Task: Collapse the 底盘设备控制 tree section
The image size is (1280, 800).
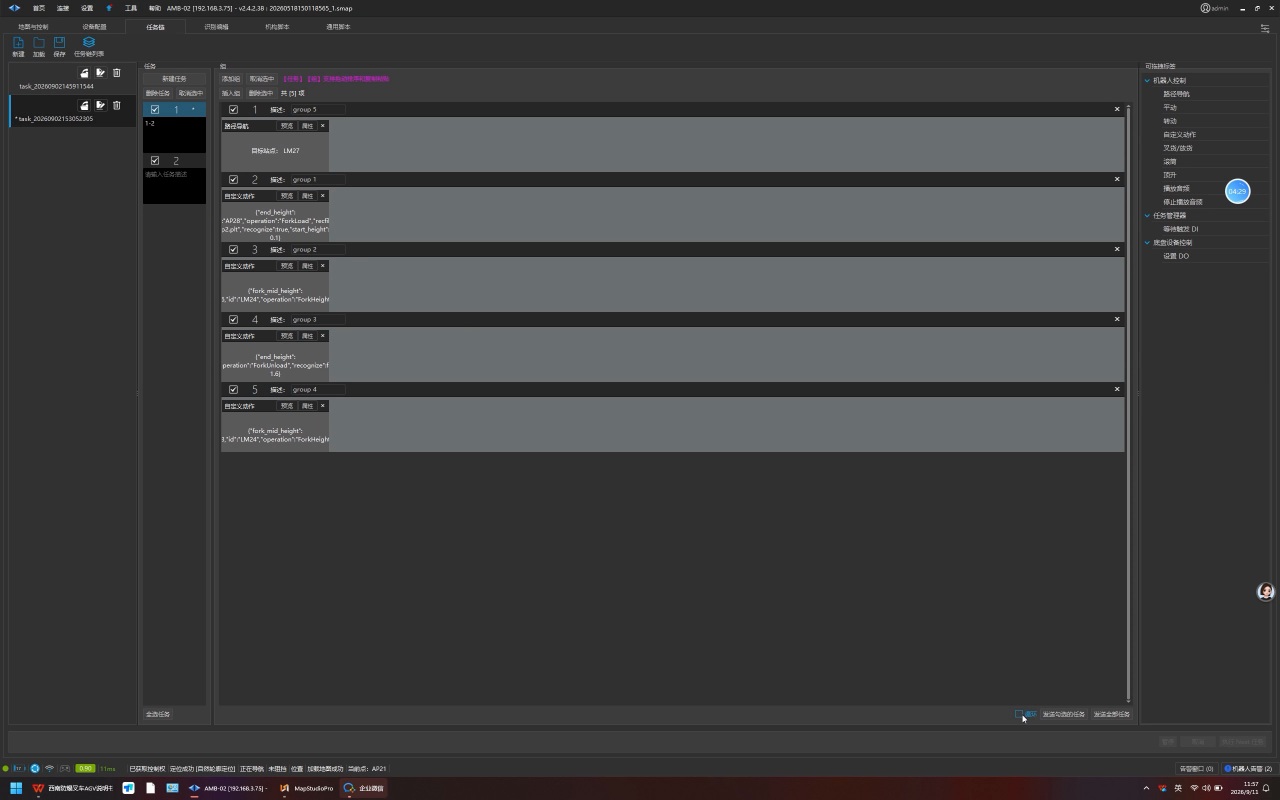Action: [1148, 242]
